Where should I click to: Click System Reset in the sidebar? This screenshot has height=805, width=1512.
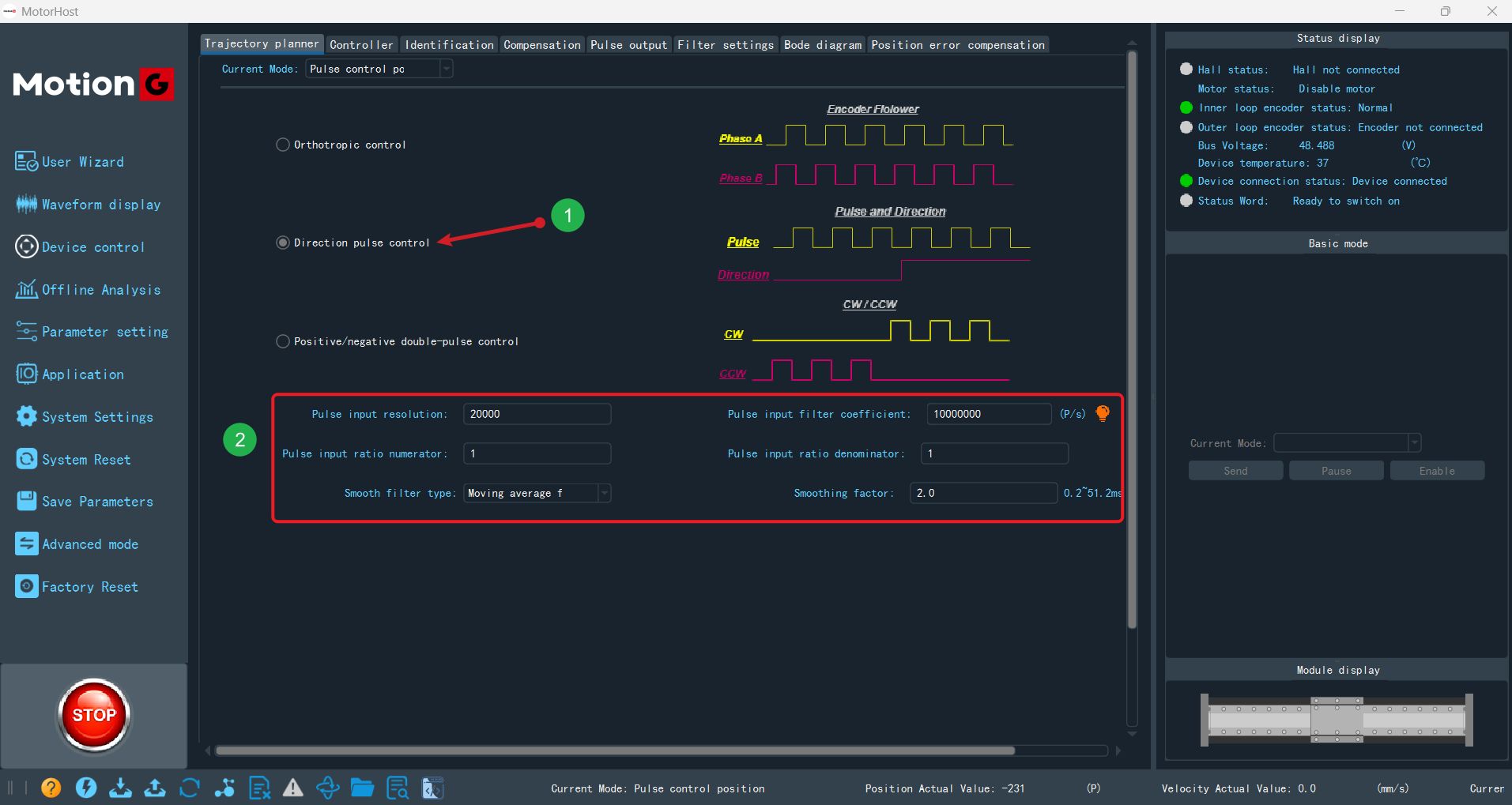pyautogui.click(x=73, y=460)
